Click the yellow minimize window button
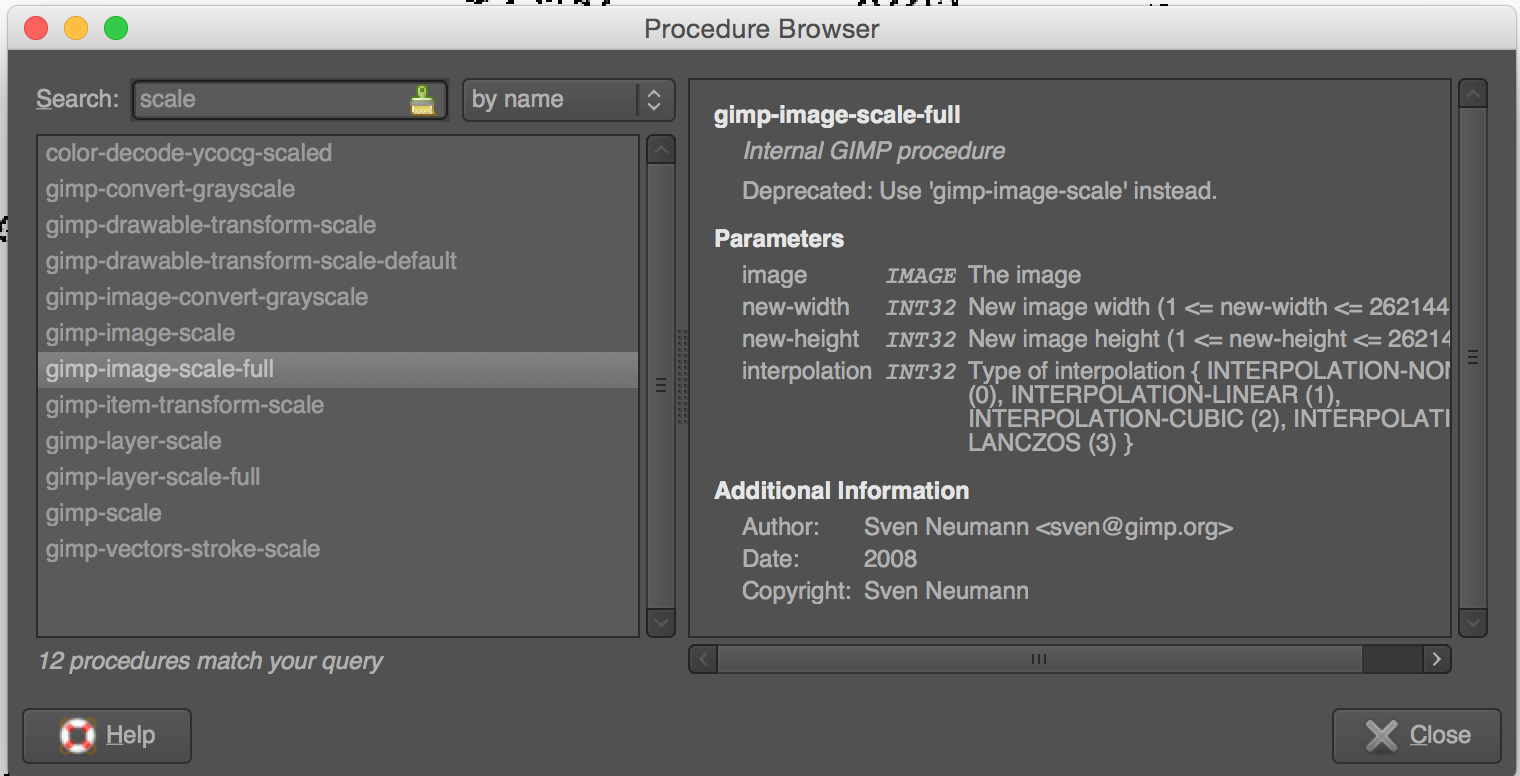The height and width of the screenshot is (776, 1520). [76, 28]
